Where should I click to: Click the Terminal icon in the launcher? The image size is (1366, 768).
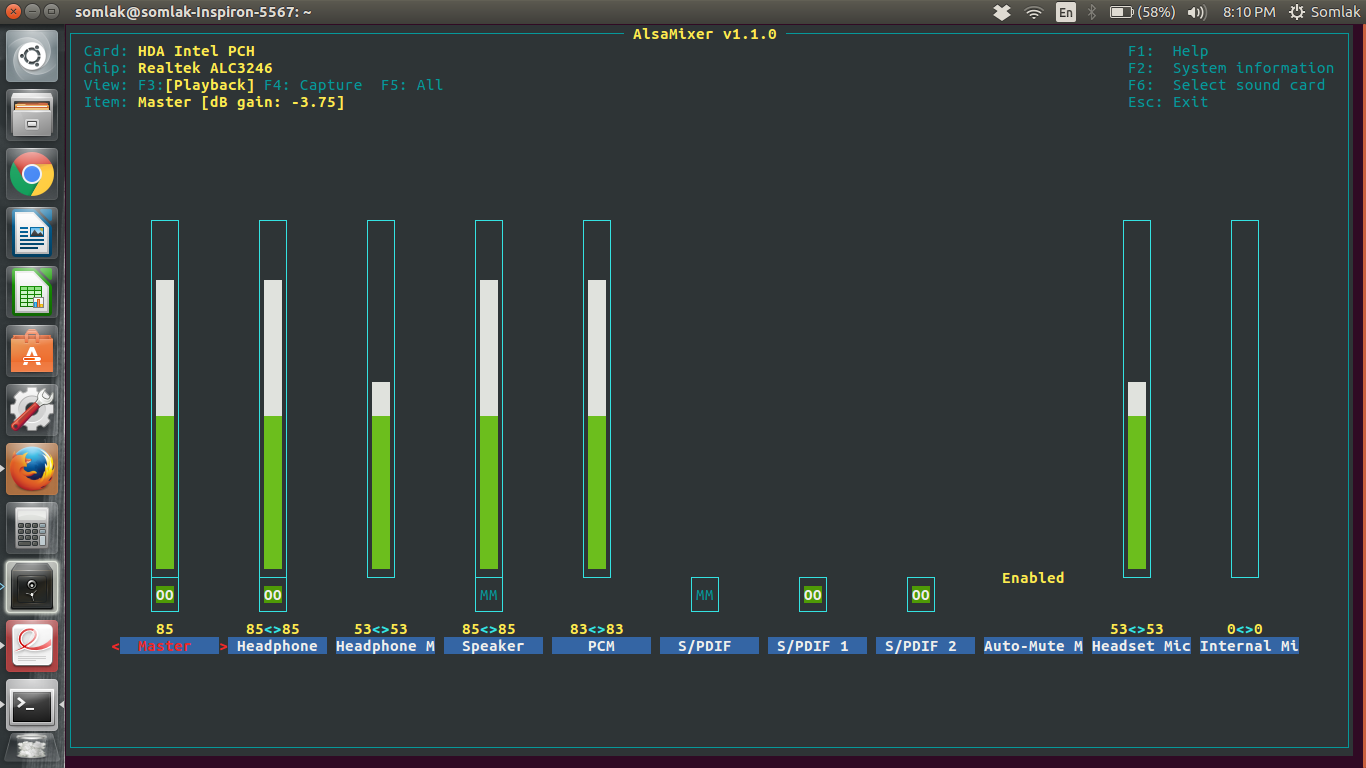coord(32,705)
